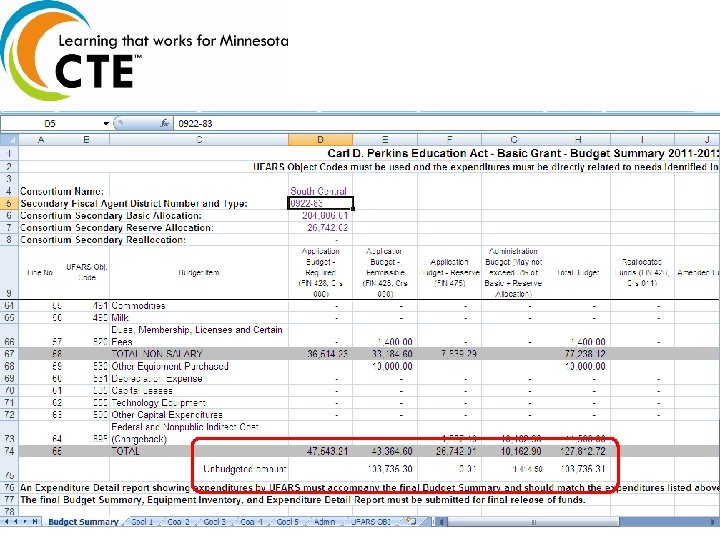
Task: Click the fx Insert Function icon
Action: [164, 123]
